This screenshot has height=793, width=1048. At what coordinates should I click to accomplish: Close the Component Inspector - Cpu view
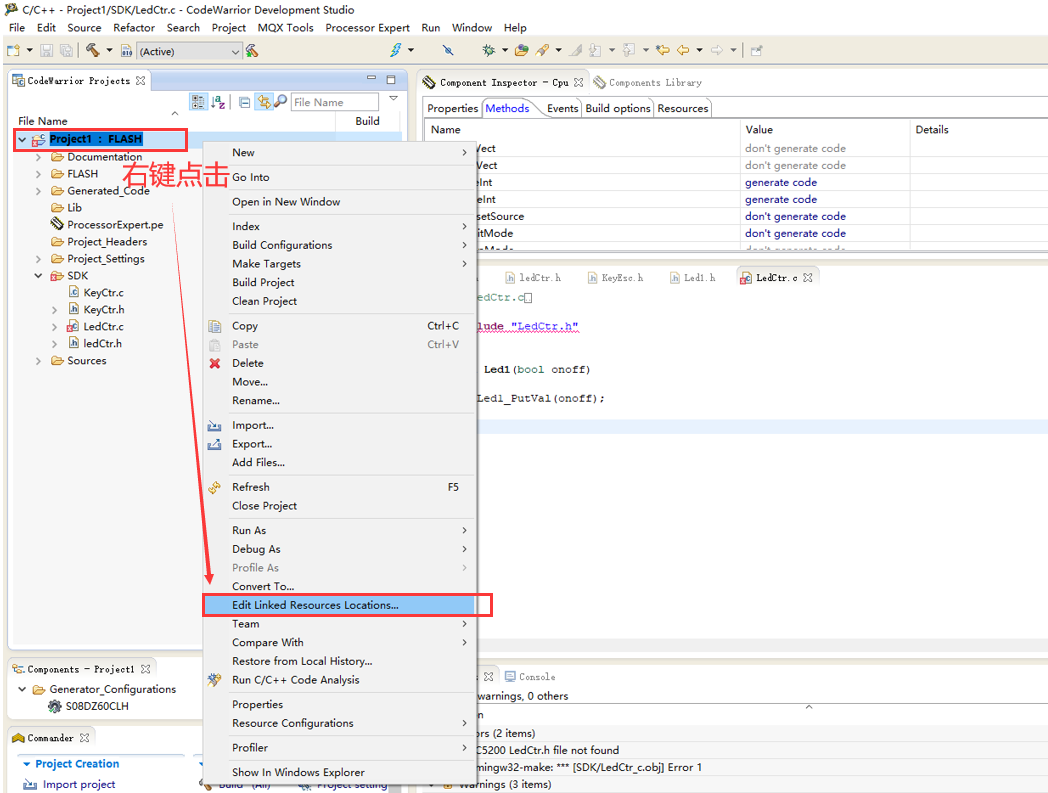(579, 83)
